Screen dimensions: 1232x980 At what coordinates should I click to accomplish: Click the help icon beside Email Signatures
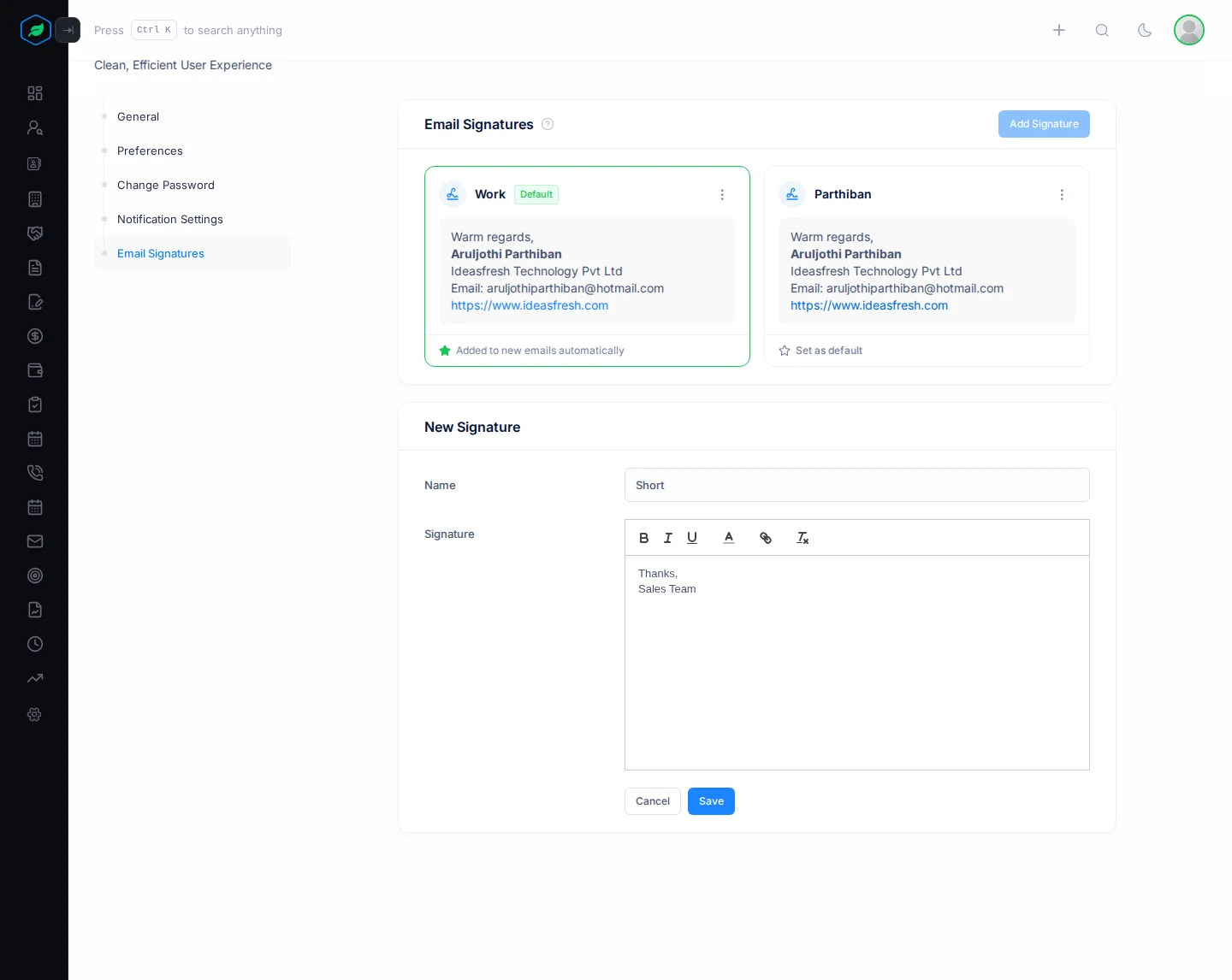point(548,124)
